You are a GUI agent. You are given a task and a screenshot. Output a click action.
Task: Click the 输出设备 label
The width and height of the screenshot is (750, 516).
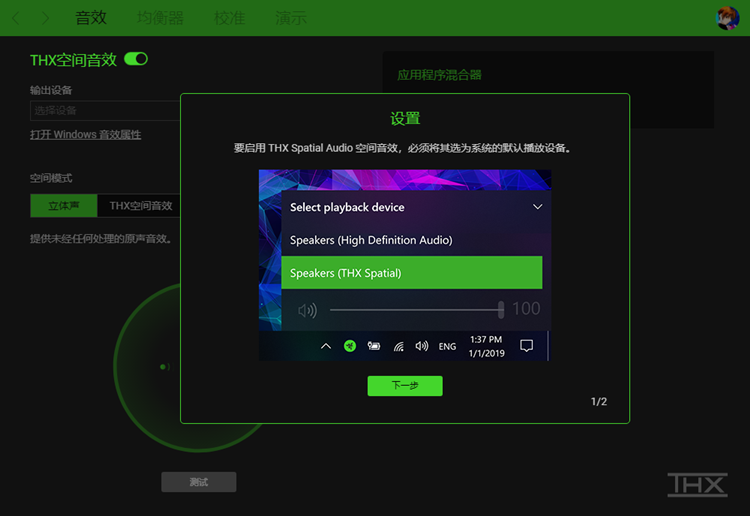pyautogui.click(x=51, y=90)
